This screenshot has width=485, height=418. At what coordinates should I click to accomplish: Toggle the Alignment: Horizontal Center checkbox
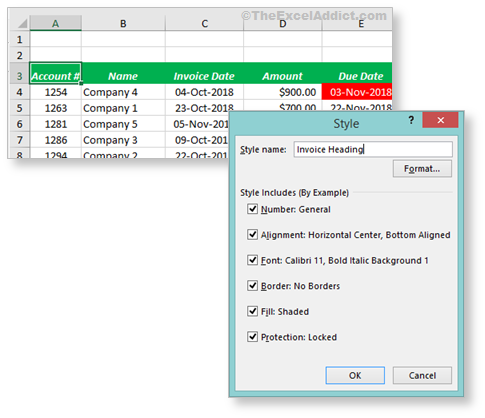[252, 235]
